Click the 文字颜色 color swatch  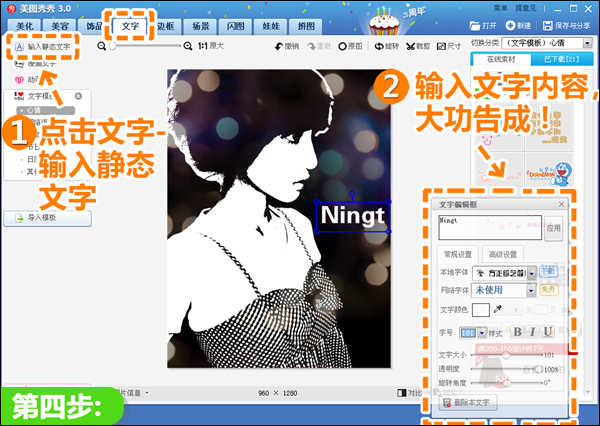click(x=481, y=310)
